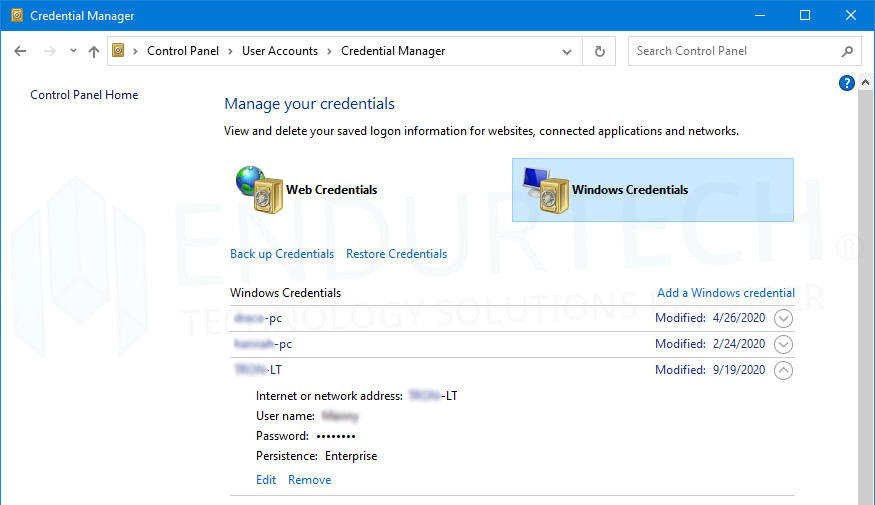
Task: Maximize the Credential Manager window
Action: pyautogui.click(x=805, y=16)
